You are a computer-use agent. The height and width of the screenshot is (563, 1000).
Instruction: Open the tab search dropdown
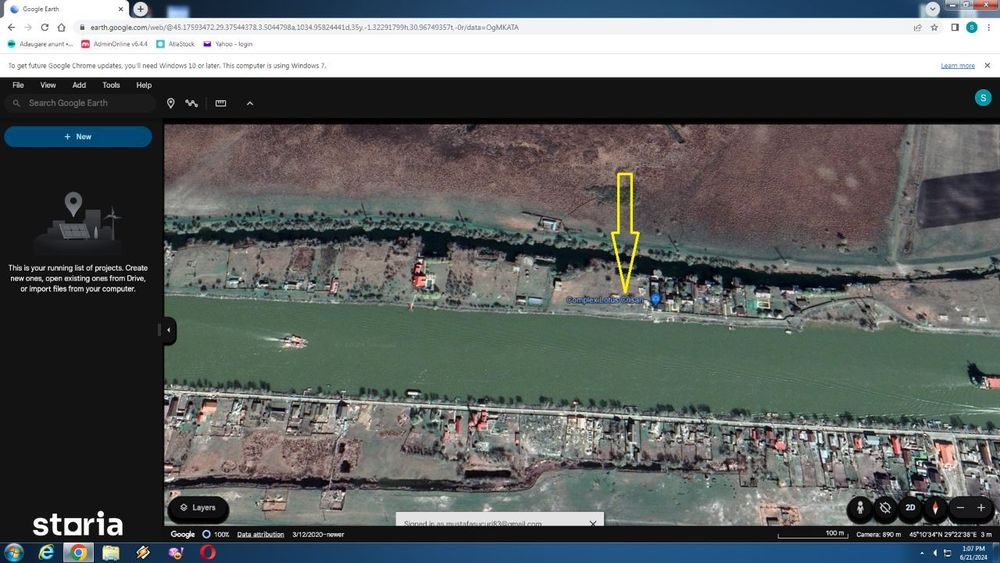pyautogui.click(x=932, y=9)
